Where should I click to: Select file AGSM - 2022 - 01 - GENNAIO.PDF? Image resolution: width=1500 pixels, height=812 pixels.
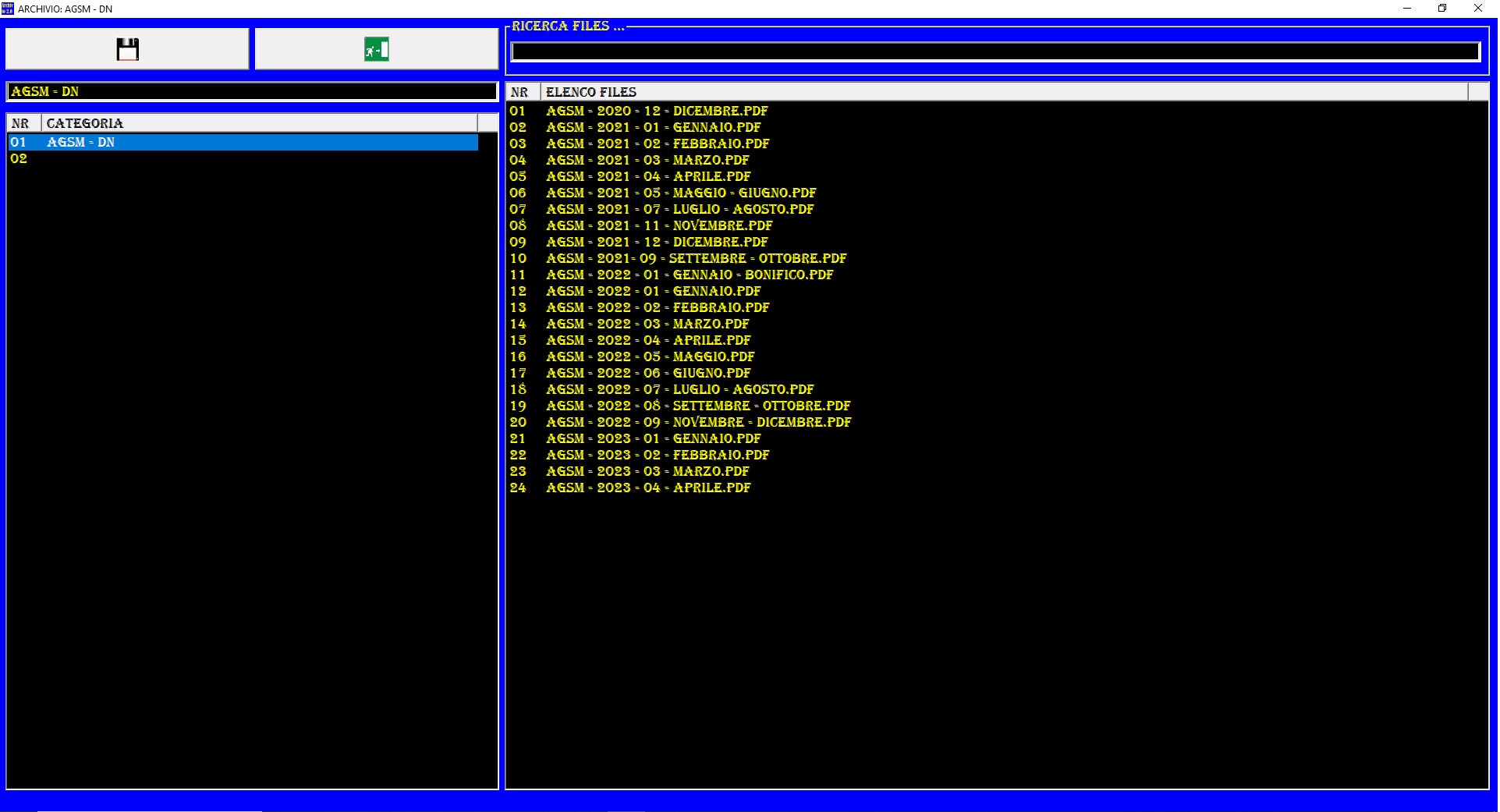653,291
